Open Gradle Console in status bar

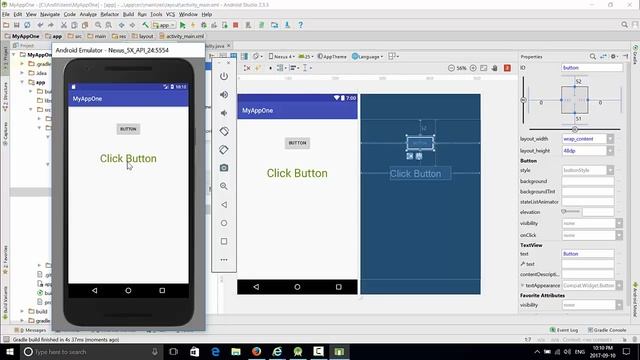[x=607, y=330]
